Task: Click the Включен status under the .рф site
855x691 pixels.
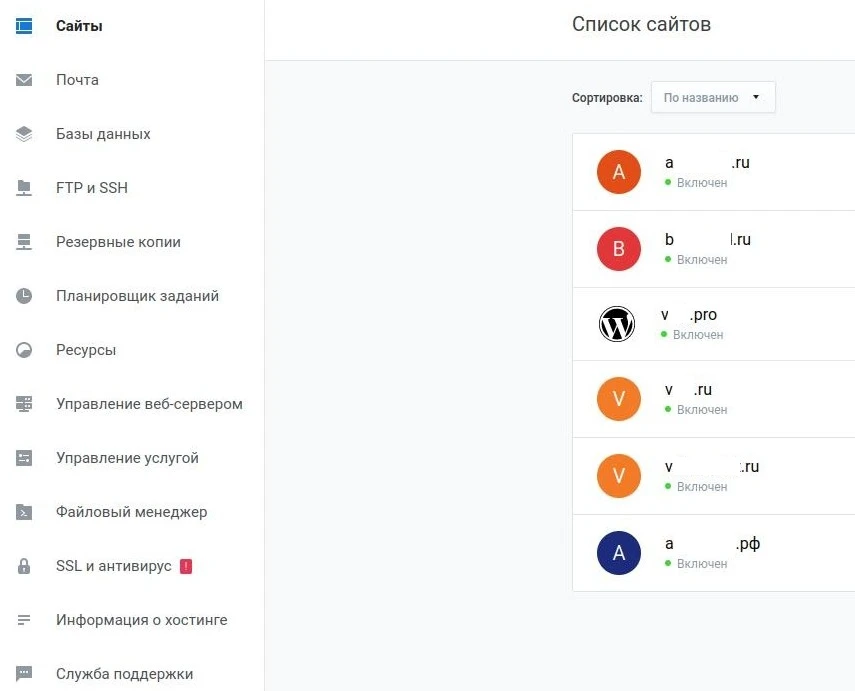Action: (701, 563)
